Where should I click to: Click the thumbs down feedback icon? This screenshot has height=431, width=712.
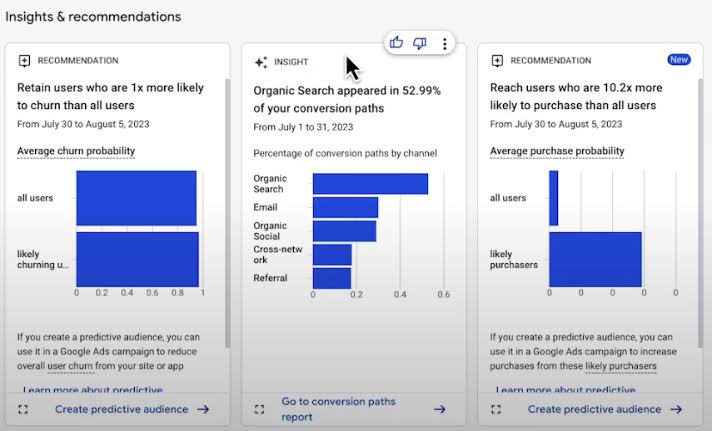(420, 43)
